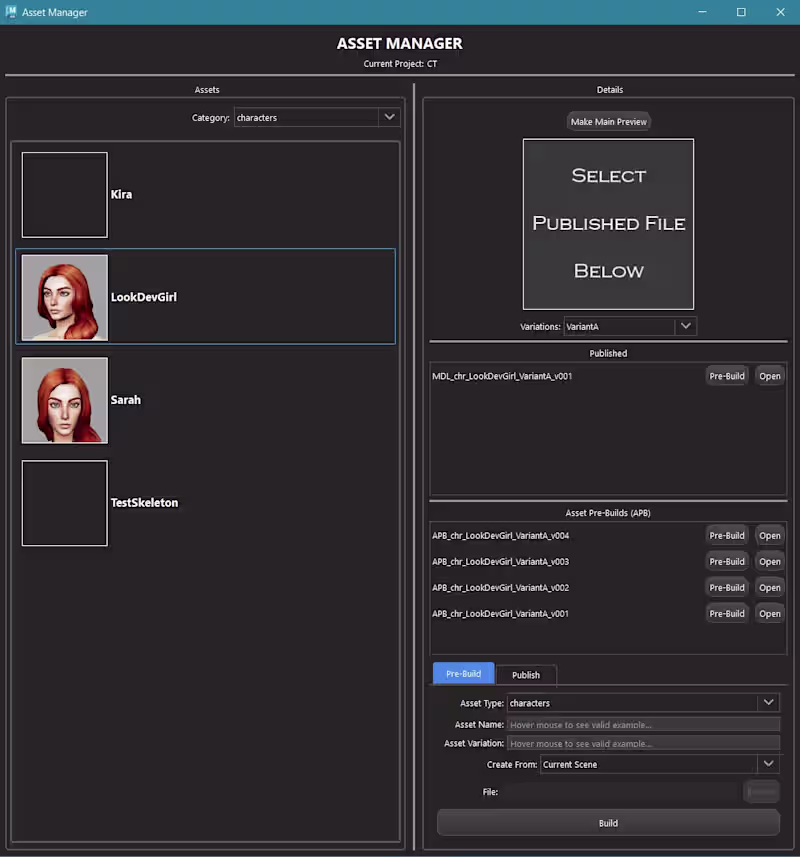The height and width of the screenshot is (857, 800).
Task: Click the Asset Name input field
Action: [x=643, y=723]
